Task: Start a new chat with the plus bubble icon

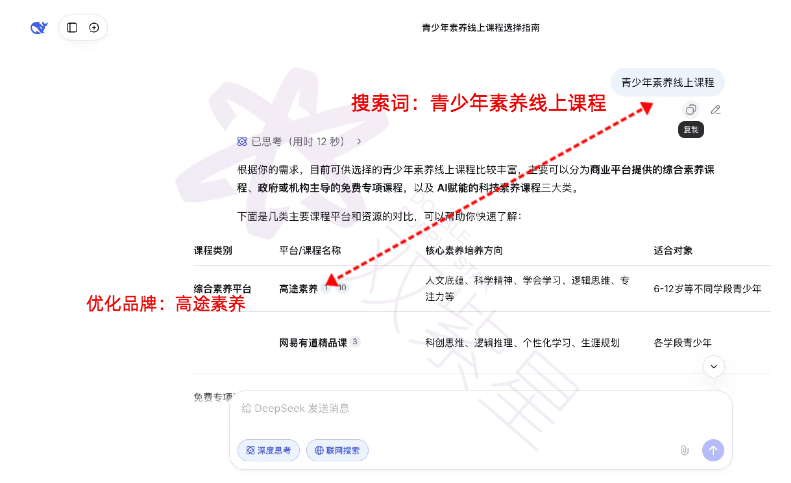Action: pos(94,27)
